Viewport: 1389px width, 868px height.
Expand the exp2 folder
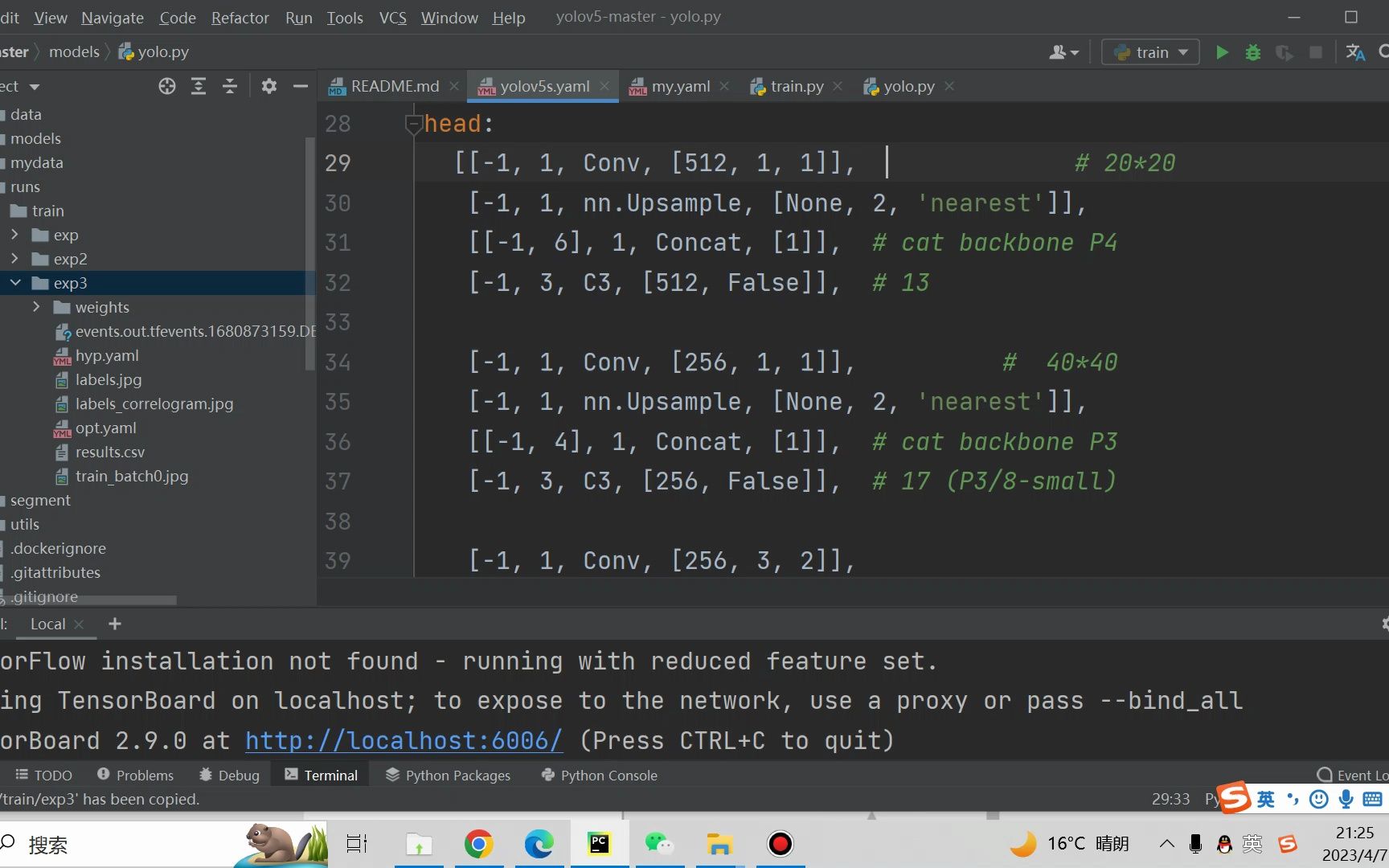click(14, 259)
